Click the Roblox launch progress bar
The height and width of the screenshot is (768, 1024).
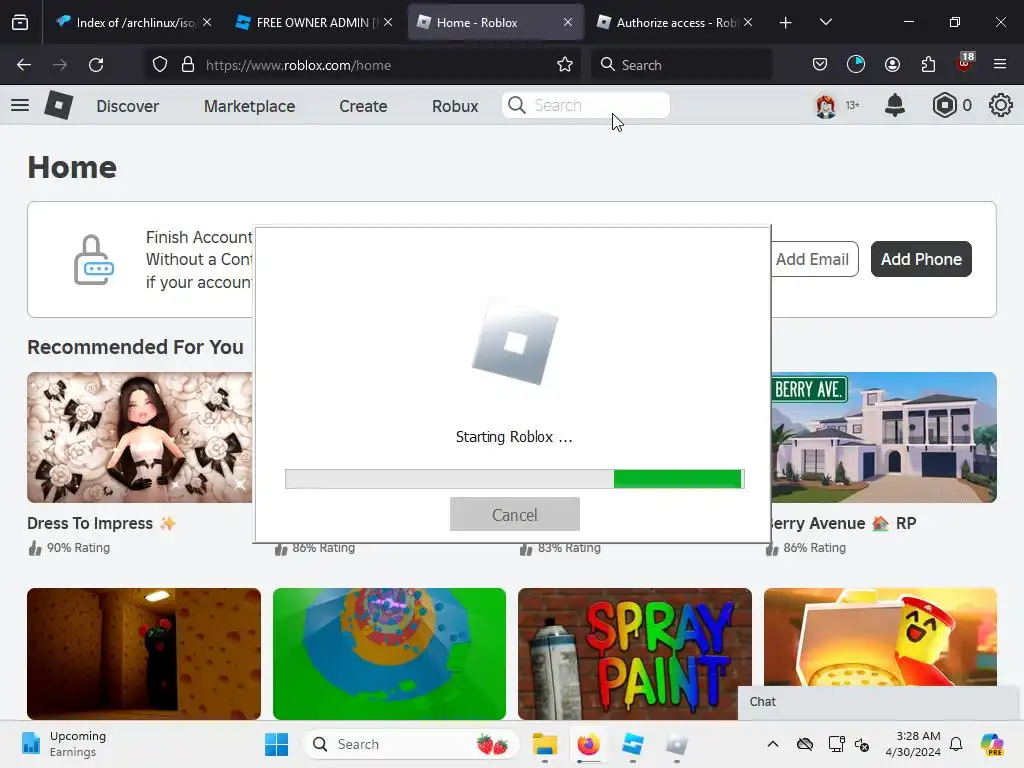tap(515, 479)
